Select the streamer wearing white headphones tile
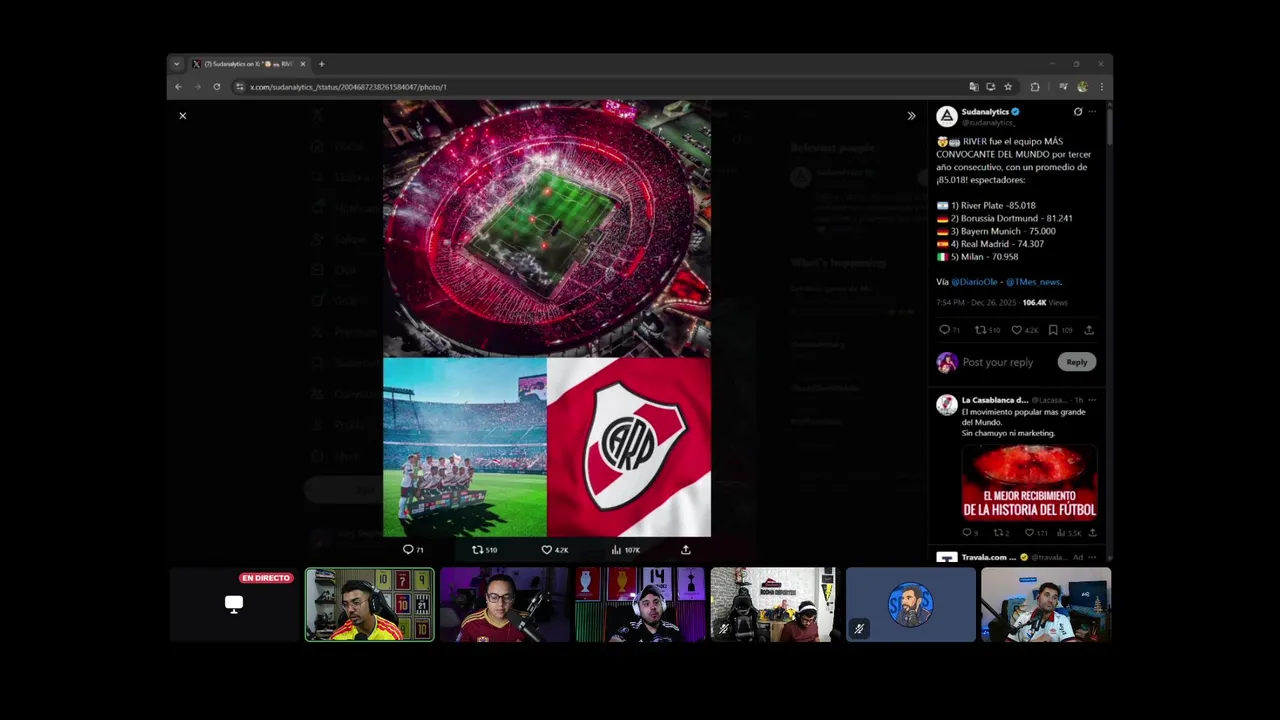This screenshot has width=1280, height=720. pos(640,605)
